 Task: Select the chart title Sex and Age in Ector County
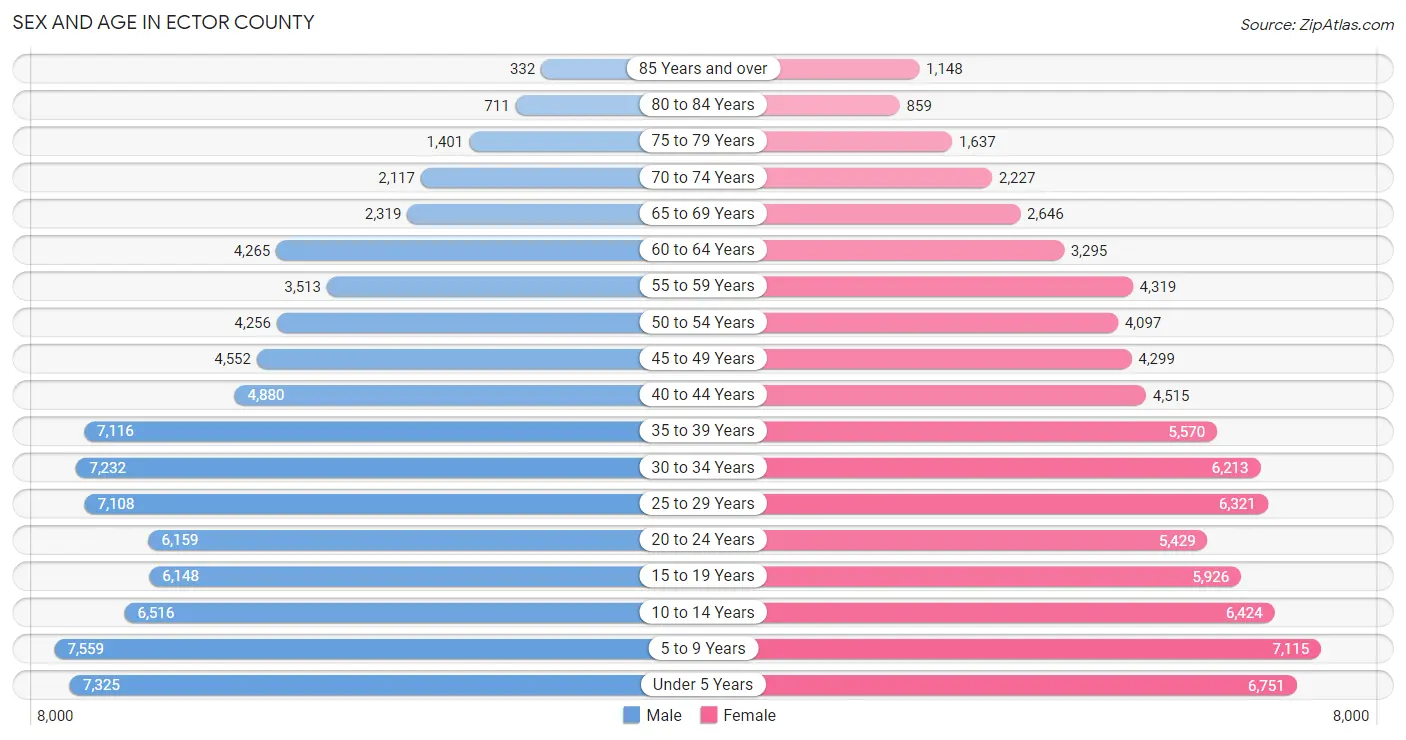[163, 22]
